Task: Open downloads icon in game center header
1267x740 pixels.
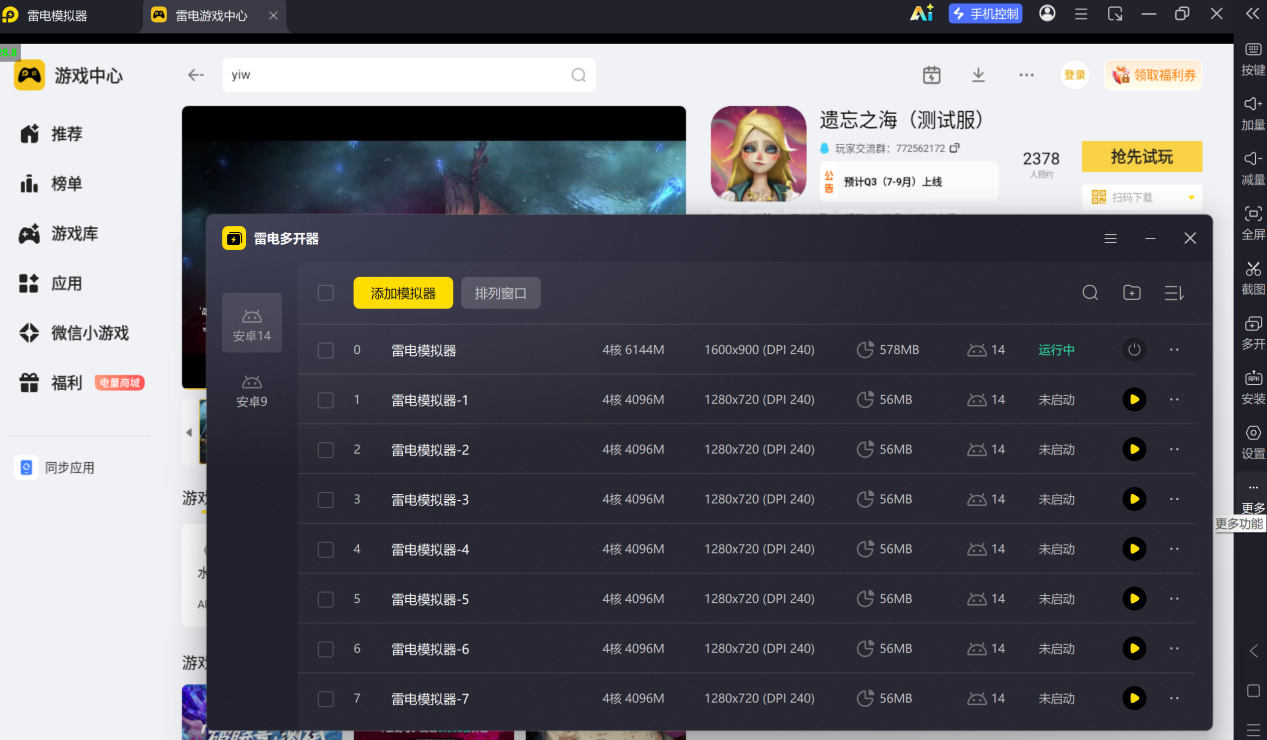Action: pyautogui.click(x=978, y=75)
